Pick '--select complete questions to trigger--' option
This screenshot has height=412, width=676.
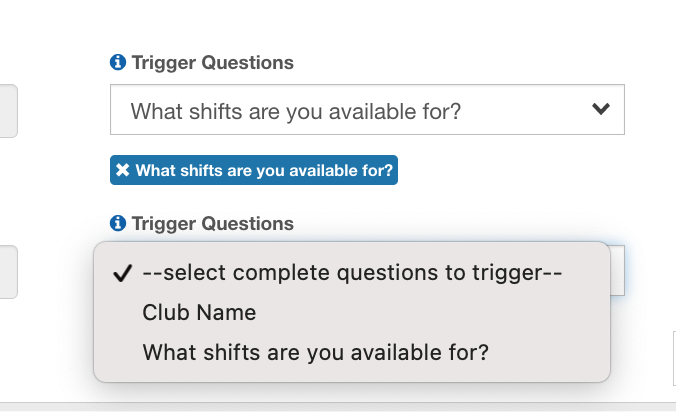click(x=353, y=273)
